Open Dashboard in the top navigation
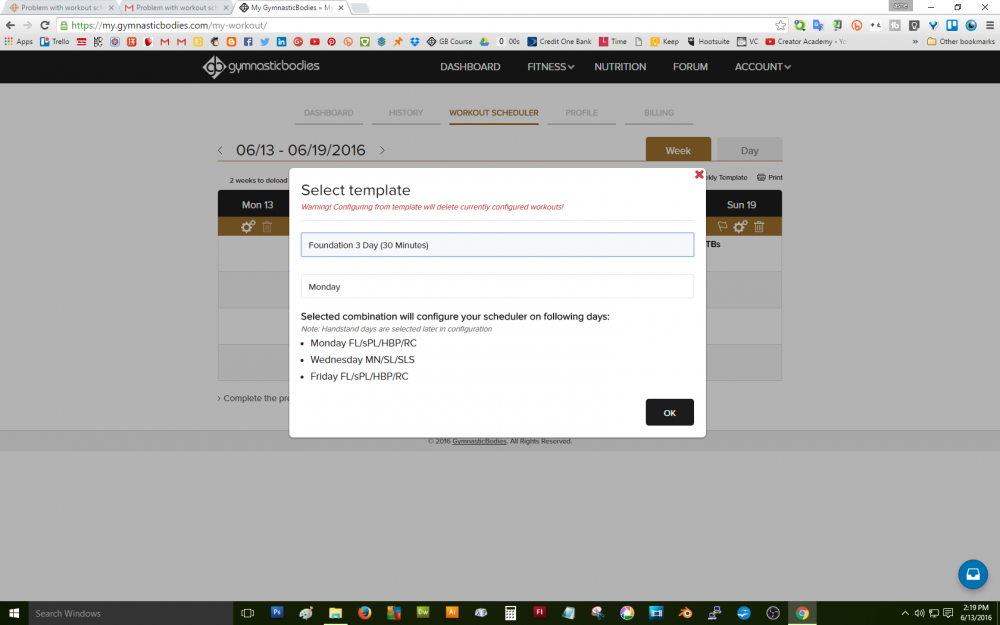The image size is (1000, 625). [470, 67]
